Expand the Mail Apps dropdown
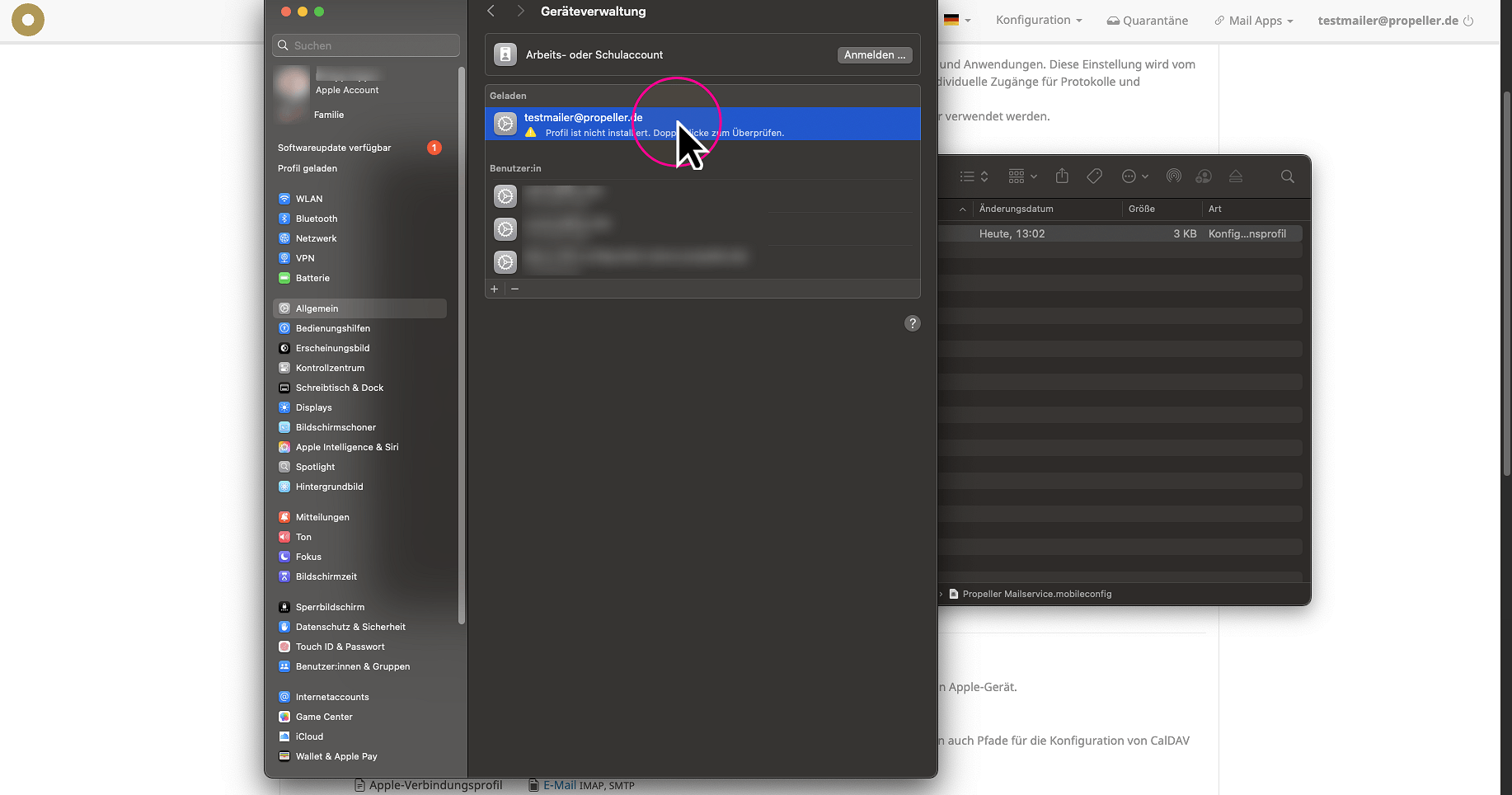 pyautogui.click(x=1253, y=20)
